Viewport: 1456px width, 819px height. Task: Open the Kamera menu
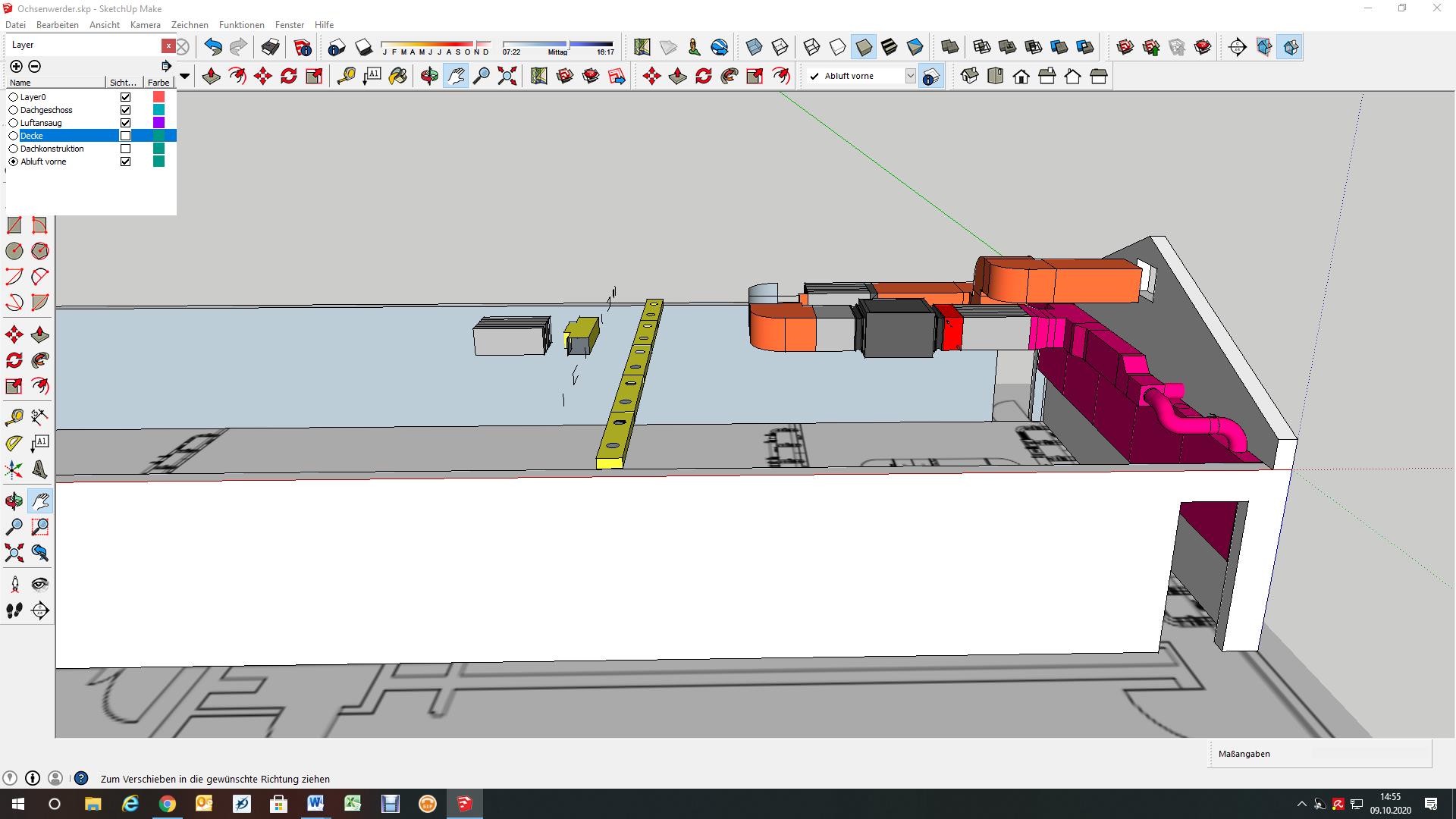(145, 25)
